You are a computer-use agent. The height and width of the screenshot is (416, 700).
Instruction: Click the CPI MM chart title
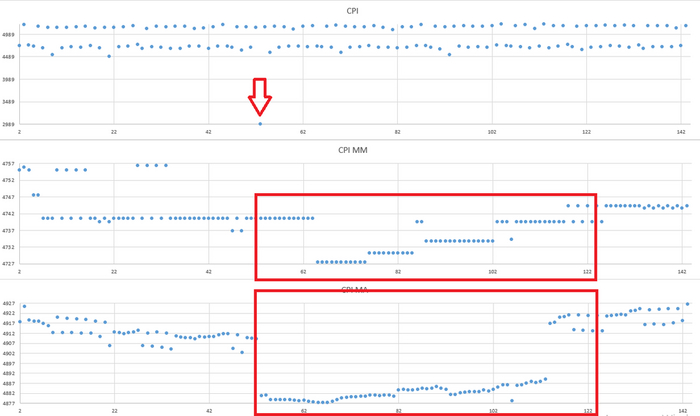coord(353,150)
